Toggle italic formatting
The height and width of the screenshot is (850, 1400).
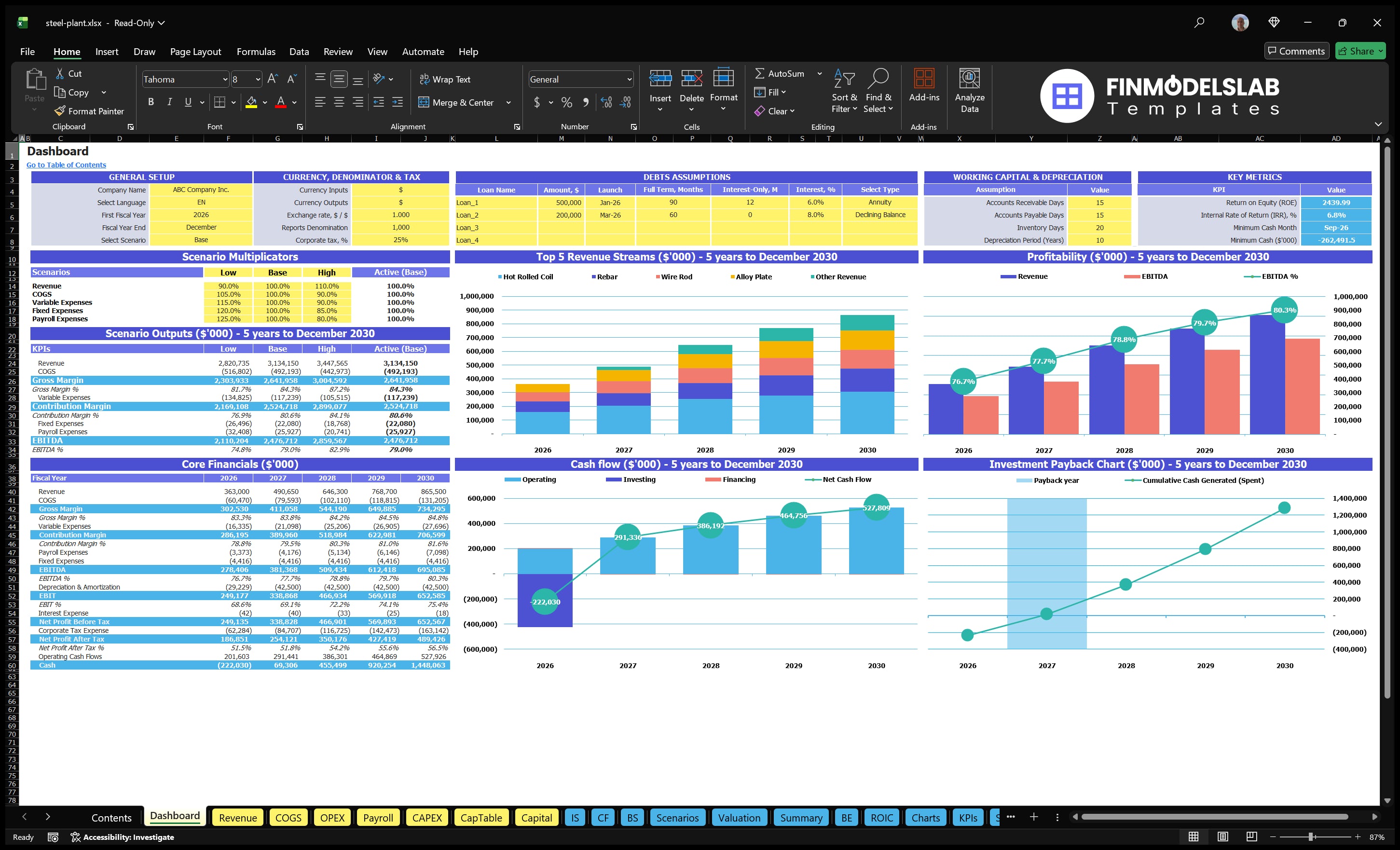(169, 102)
